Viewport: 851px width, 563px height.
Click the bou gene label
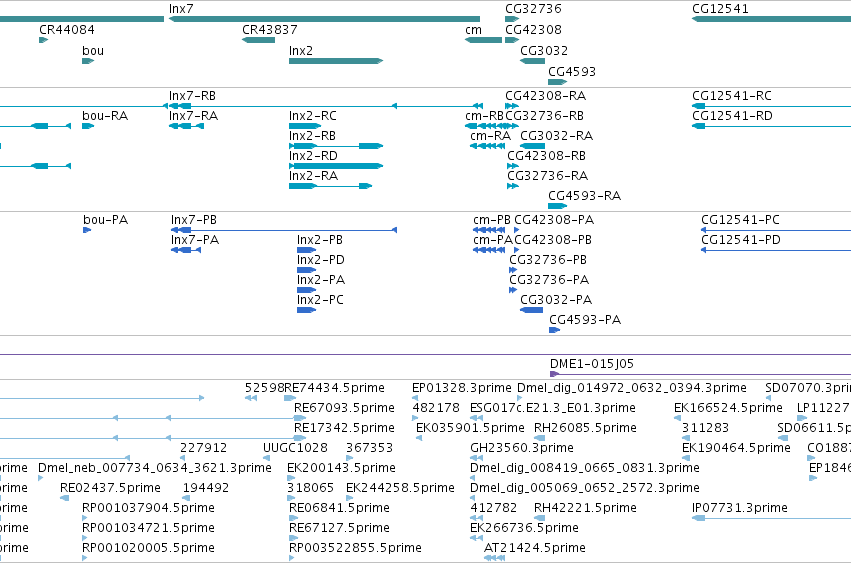[x=93, y=51]
